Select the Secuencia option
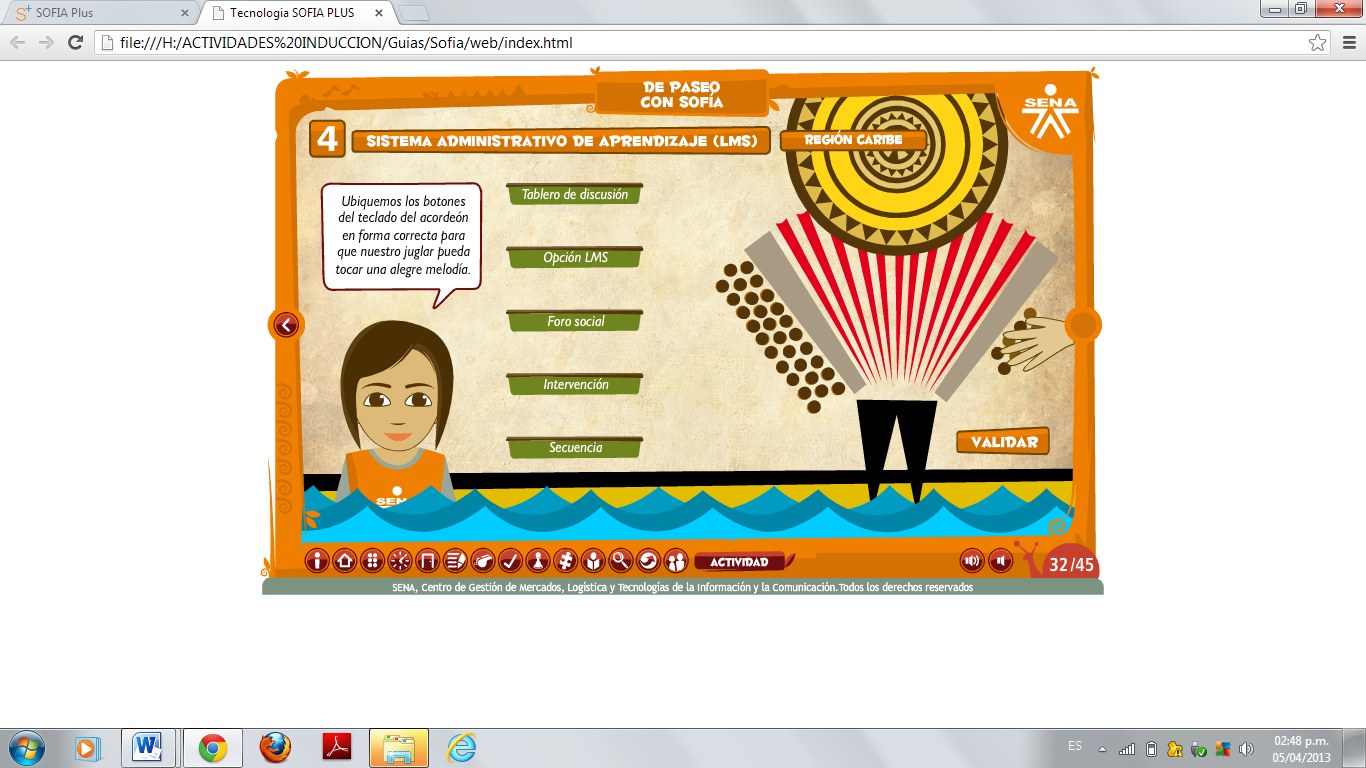Image resolution: width=1366 pixels, height=768 pixels. pos(575,447)
